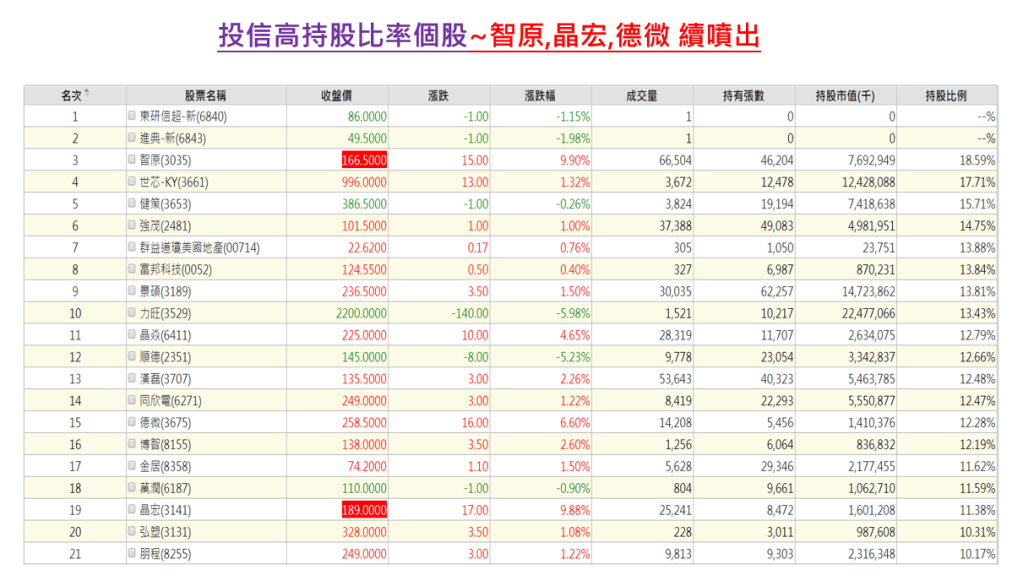
Task: Select the 持股比例 column header
Action: click(945, 96)
